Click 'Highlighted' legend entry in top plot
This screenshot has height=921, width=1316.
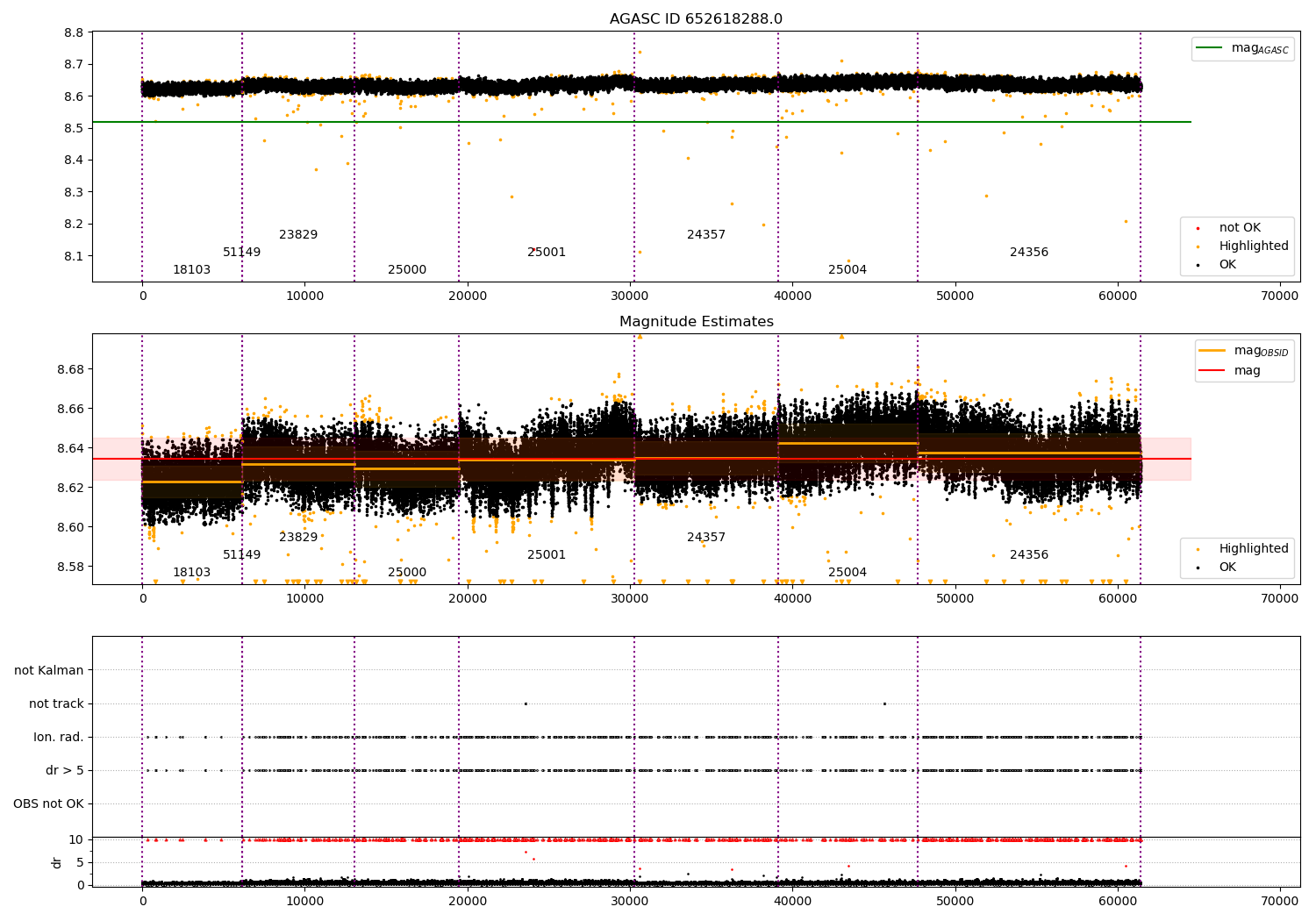(1239, 246)
